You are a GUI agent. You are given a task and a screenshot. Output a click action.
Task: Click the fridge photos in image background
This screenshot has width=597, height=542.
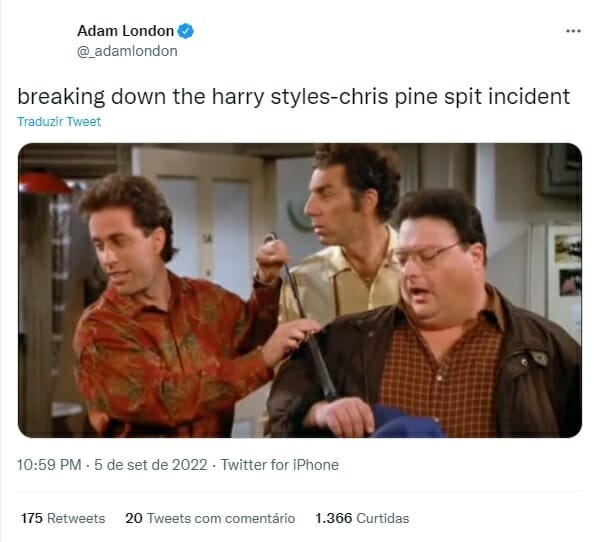coord(567,265)
